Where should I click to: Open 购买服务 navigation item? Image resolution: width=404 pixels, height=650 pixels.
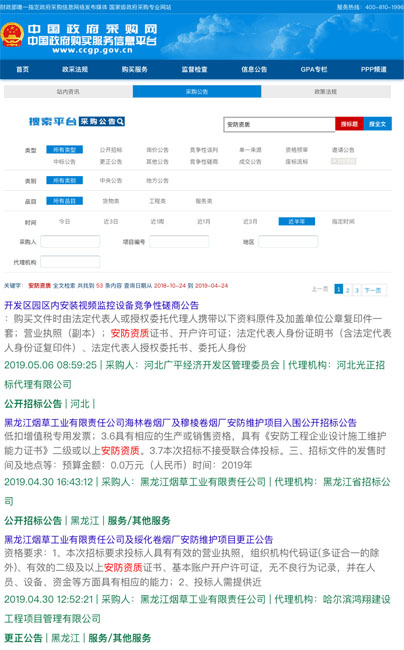click(135, 69)
